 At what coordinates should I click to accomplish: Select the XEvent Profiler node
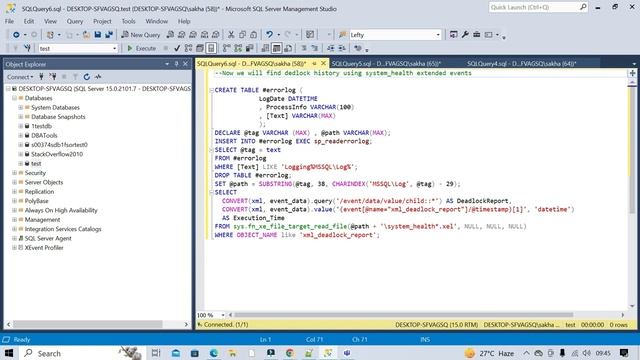pos(44,248)
